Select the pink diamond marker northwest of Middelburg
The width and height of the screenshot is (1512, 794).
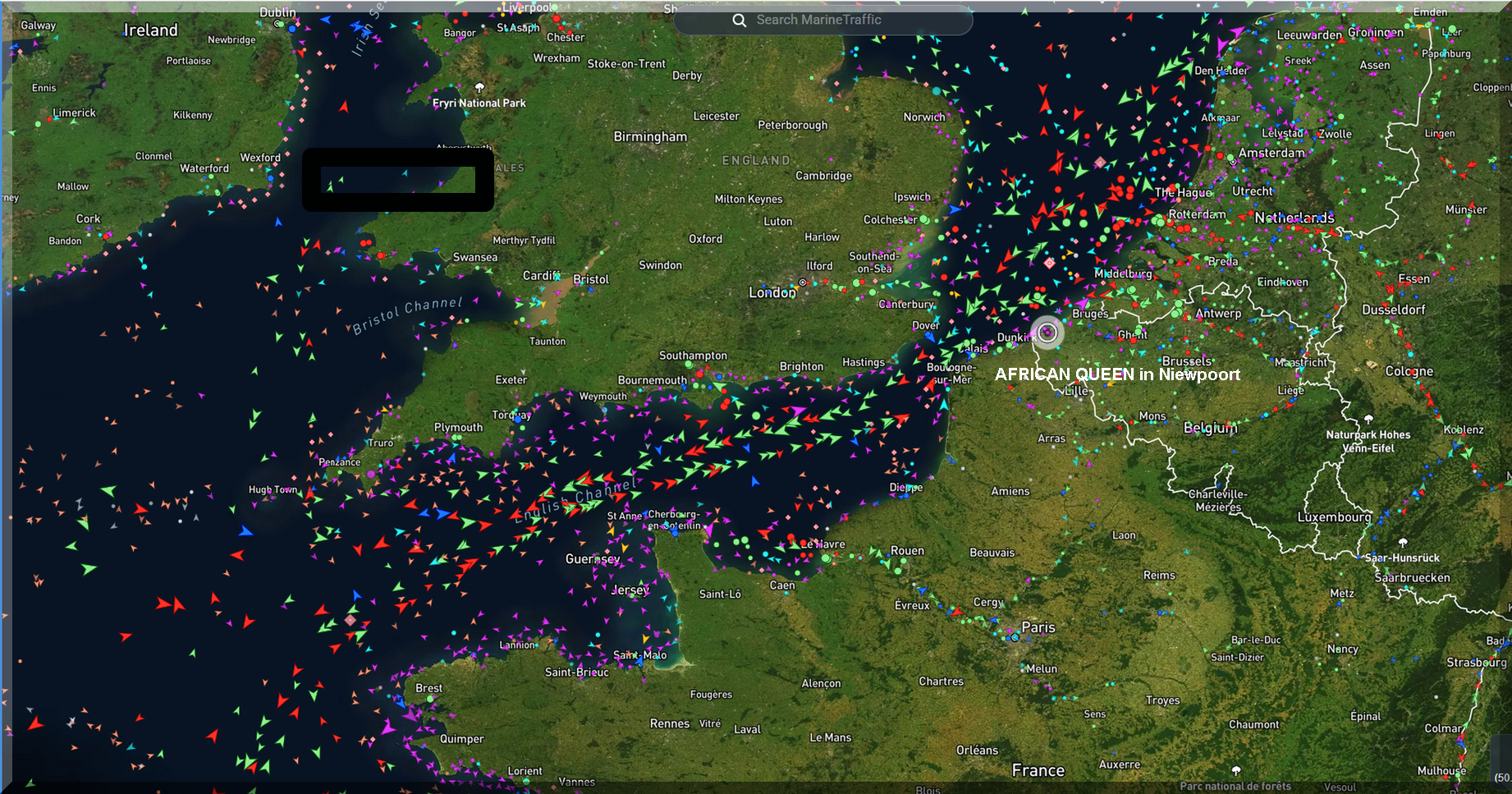1049,264
